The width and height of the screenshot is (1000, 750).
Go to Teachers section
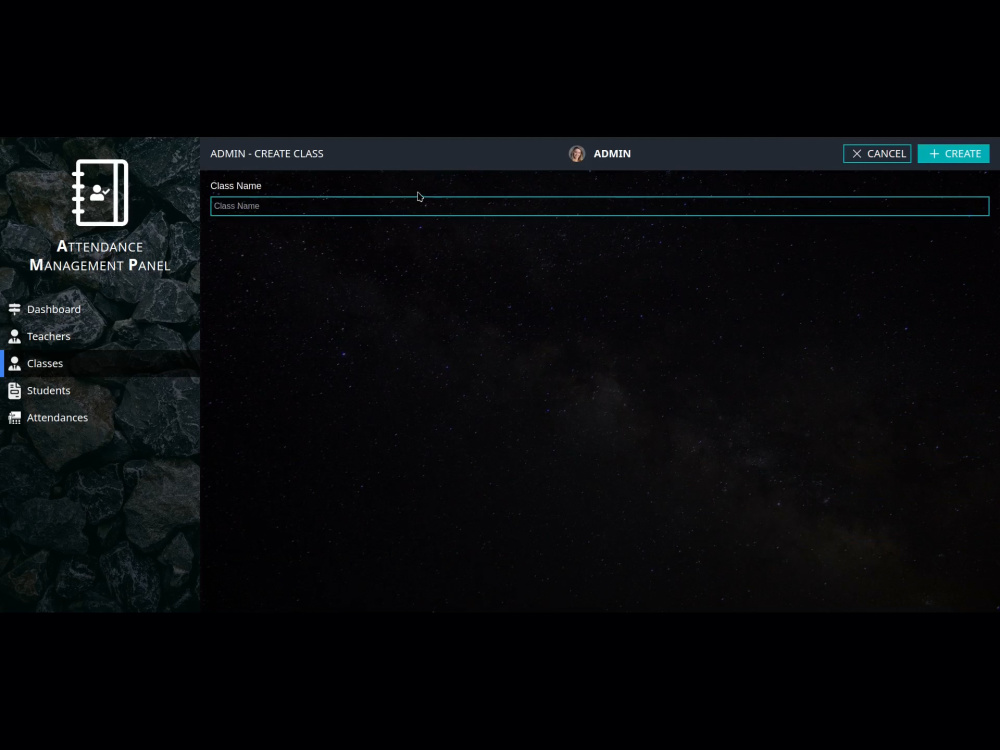[x=100, y=336]
